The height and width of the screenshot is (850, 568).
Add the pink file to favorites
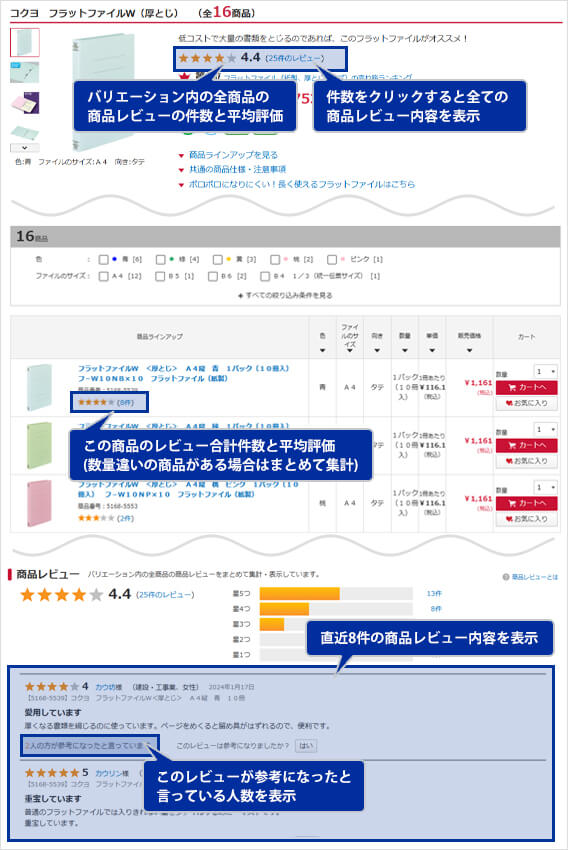coord(526,519)
